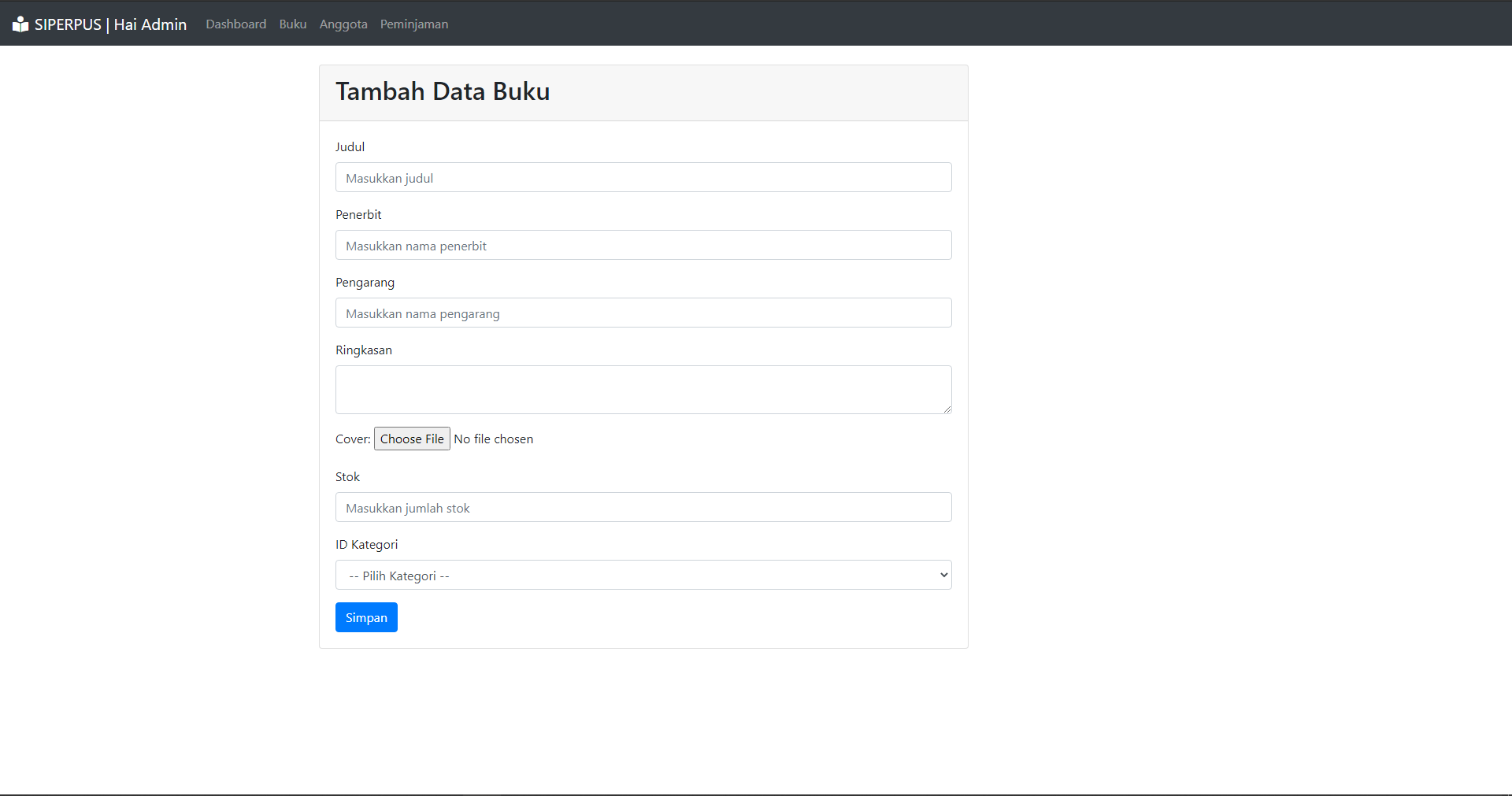Image resolution: width=1512 pixels, height=796 pixels.
Task: Focus the Masukkan nama penerbit field
Action: pyautogui.click(x=643, y=245)
